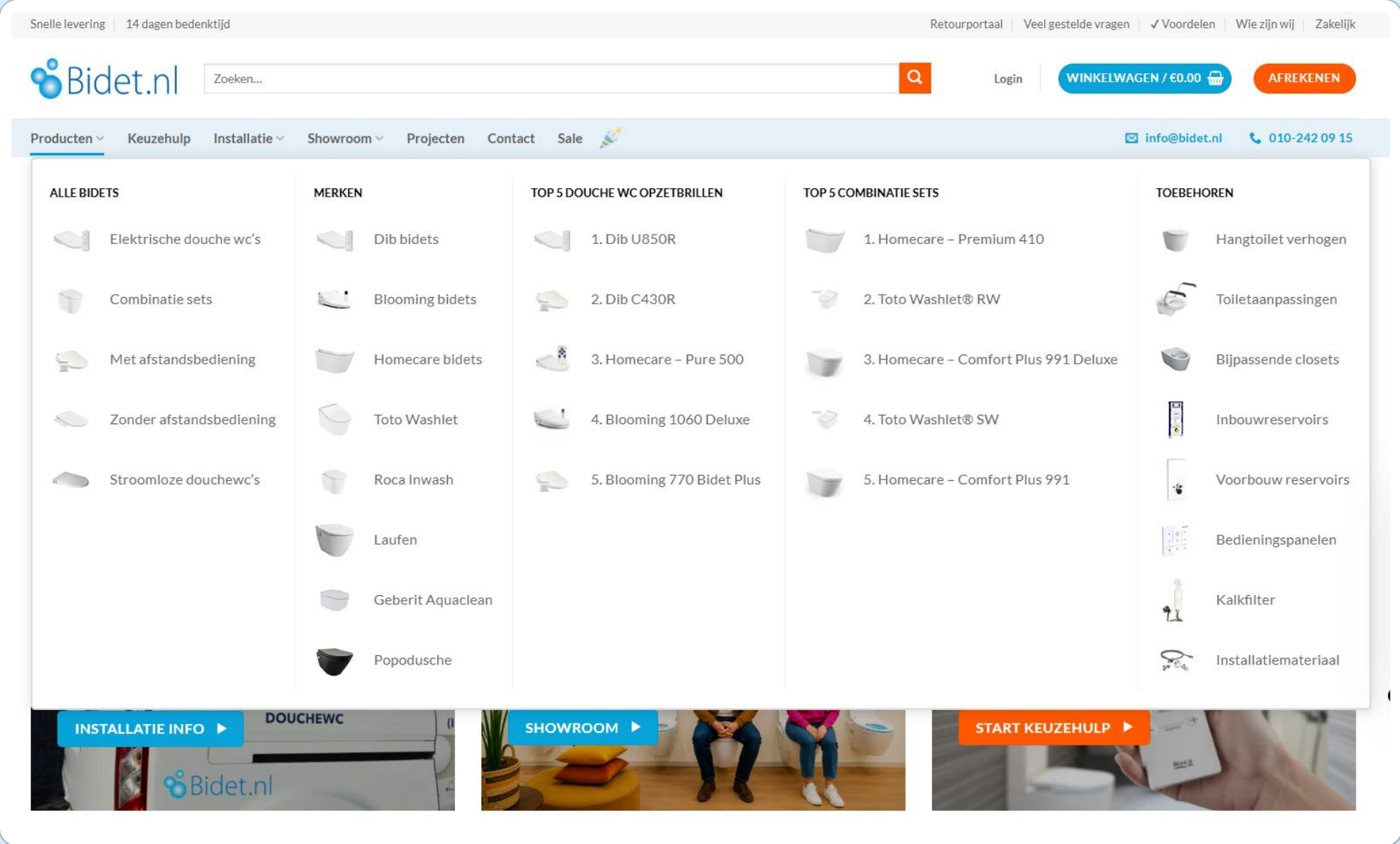Collapse the Producten dropdown menu
The image size is (1400, 844).
[67, 139]
